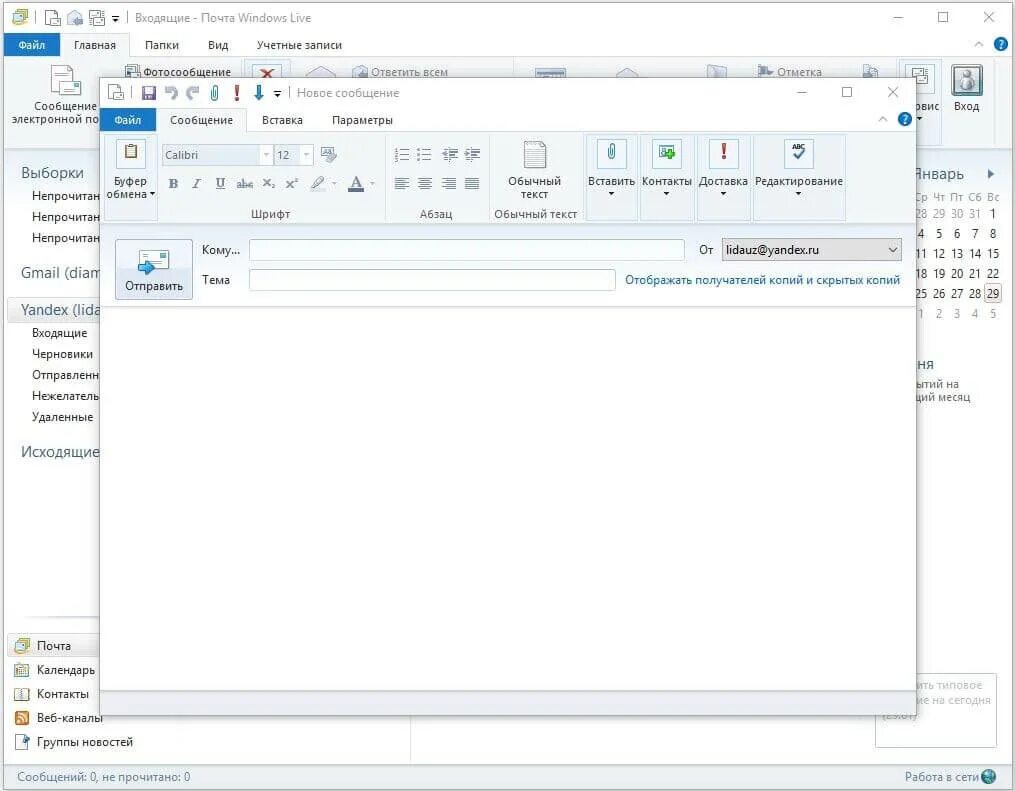Show copy and hidden copy recipients link
The height and width of the screenshot is (791, 1015).
[x=763, y=280]
